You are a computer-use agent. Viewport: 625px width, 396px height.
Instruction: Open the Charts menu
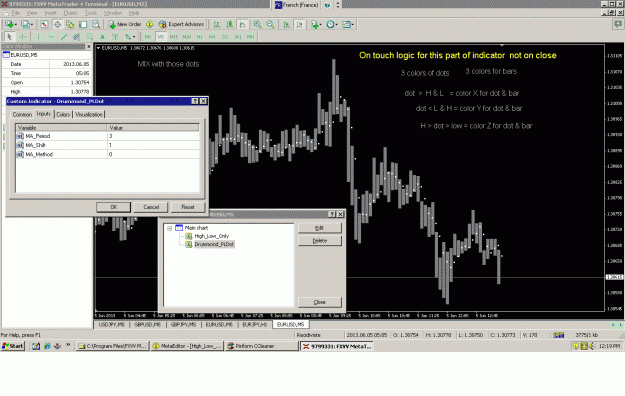tap(71, 13)
